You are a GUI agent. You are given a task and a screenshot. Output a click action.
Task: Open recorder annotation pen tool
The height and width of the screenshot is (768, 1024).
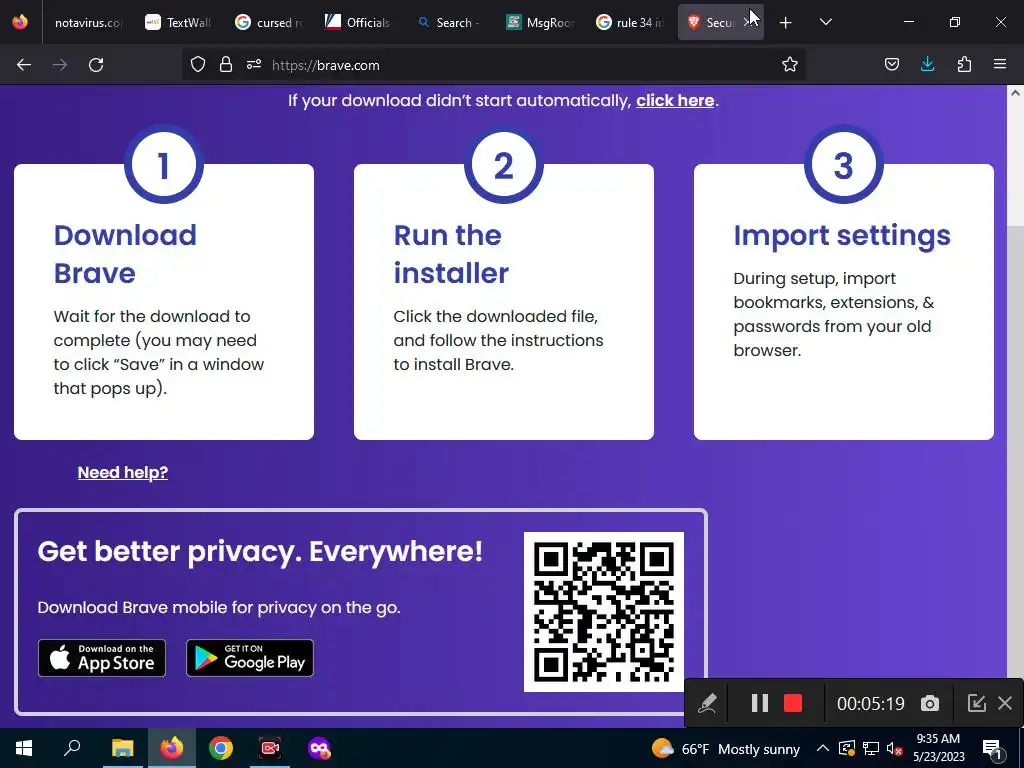[x=707, y=703]
